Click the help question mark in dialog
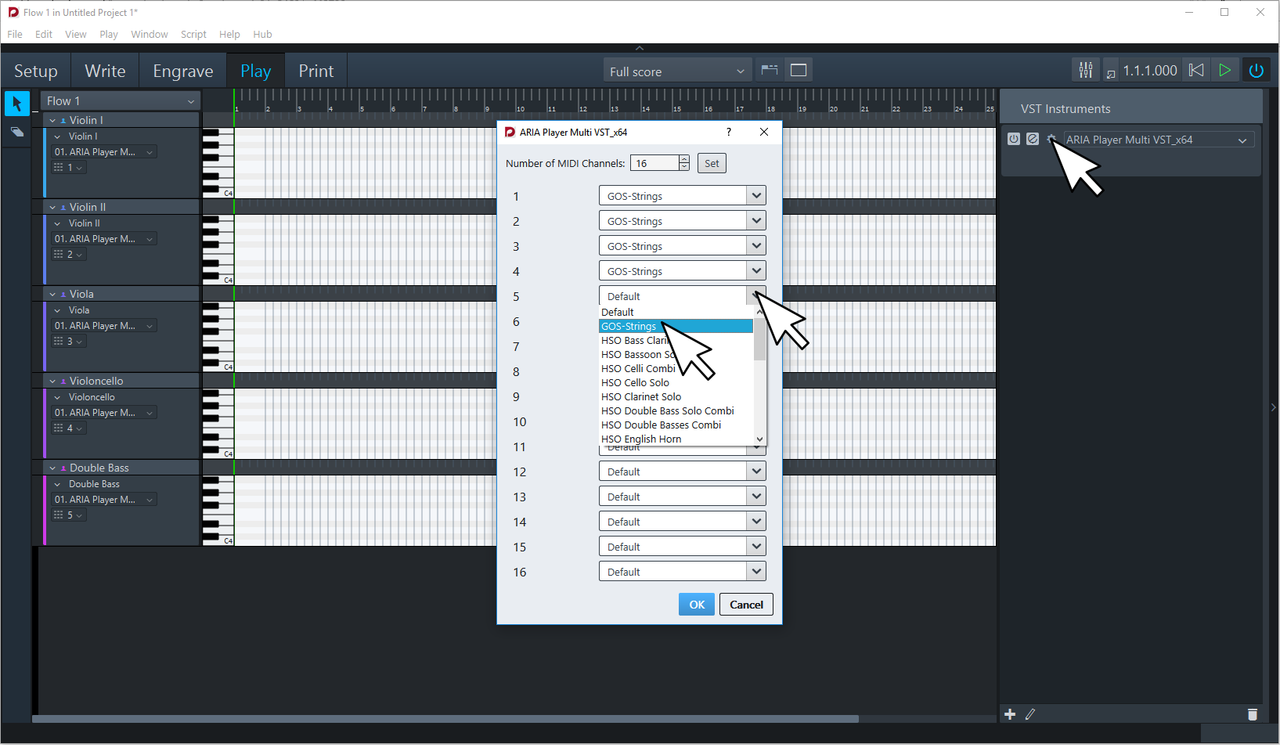 (728, 131)
